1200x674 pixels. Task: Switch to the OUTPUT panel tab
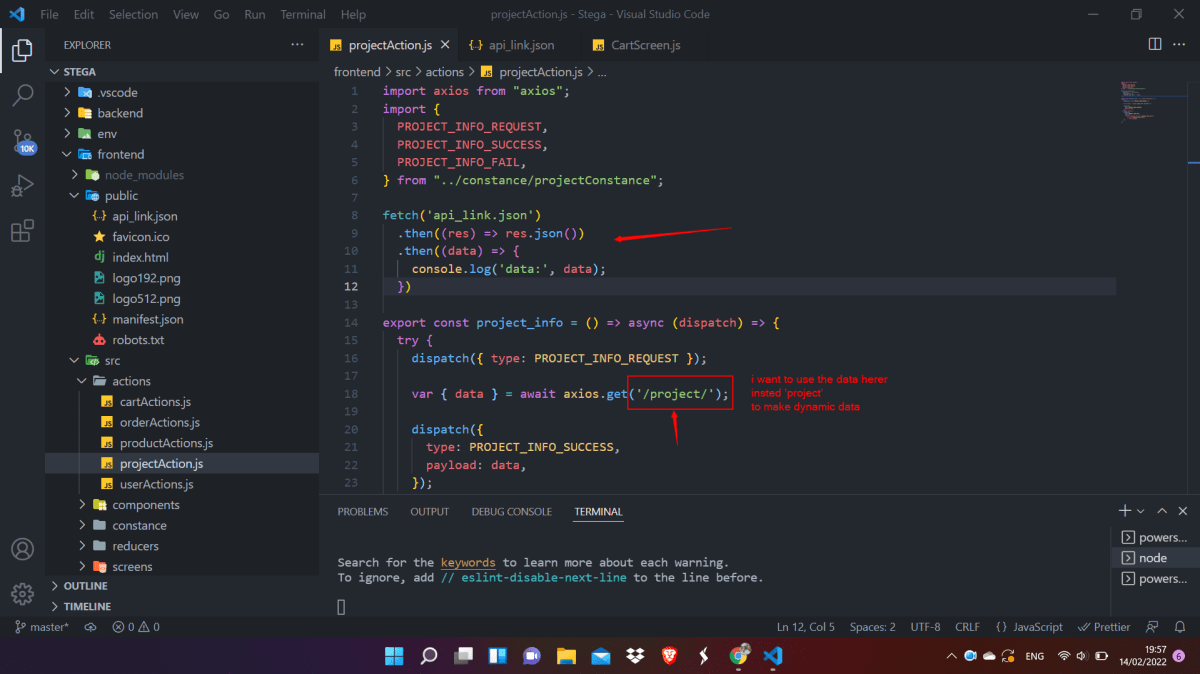pos(430,511)
